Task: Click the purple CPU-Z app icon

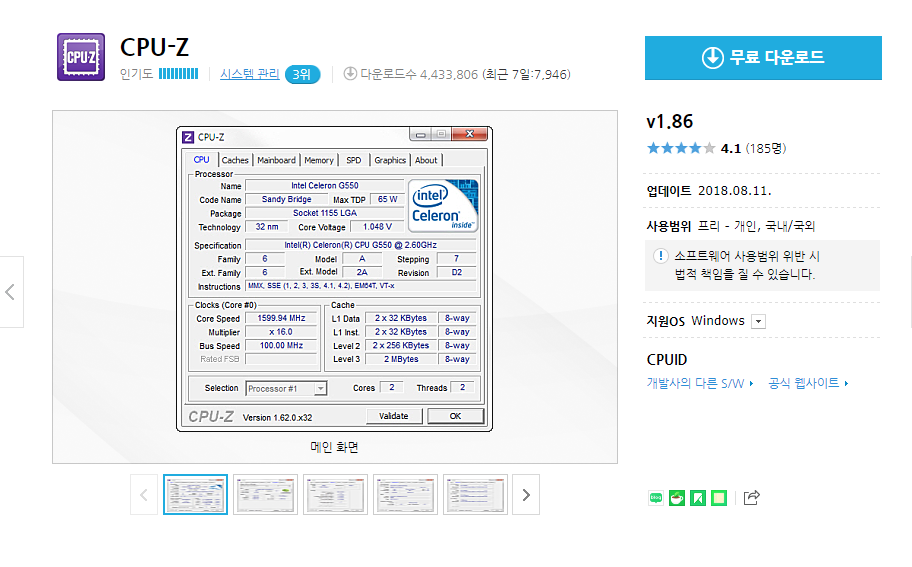Action: (x=81, y=57)
